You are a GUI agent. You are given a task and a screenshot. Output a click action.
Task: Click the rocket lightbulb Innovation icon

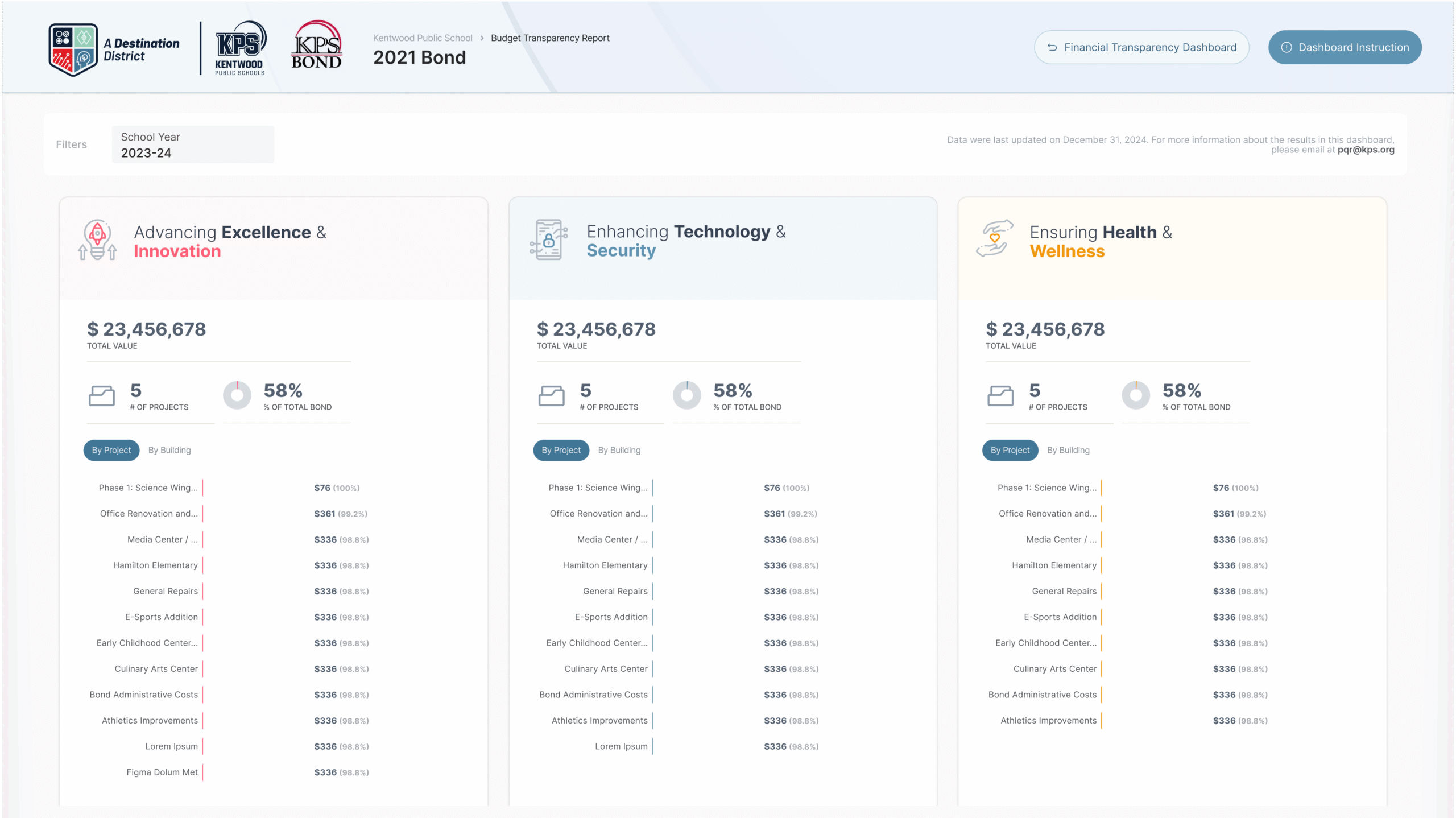97,240
